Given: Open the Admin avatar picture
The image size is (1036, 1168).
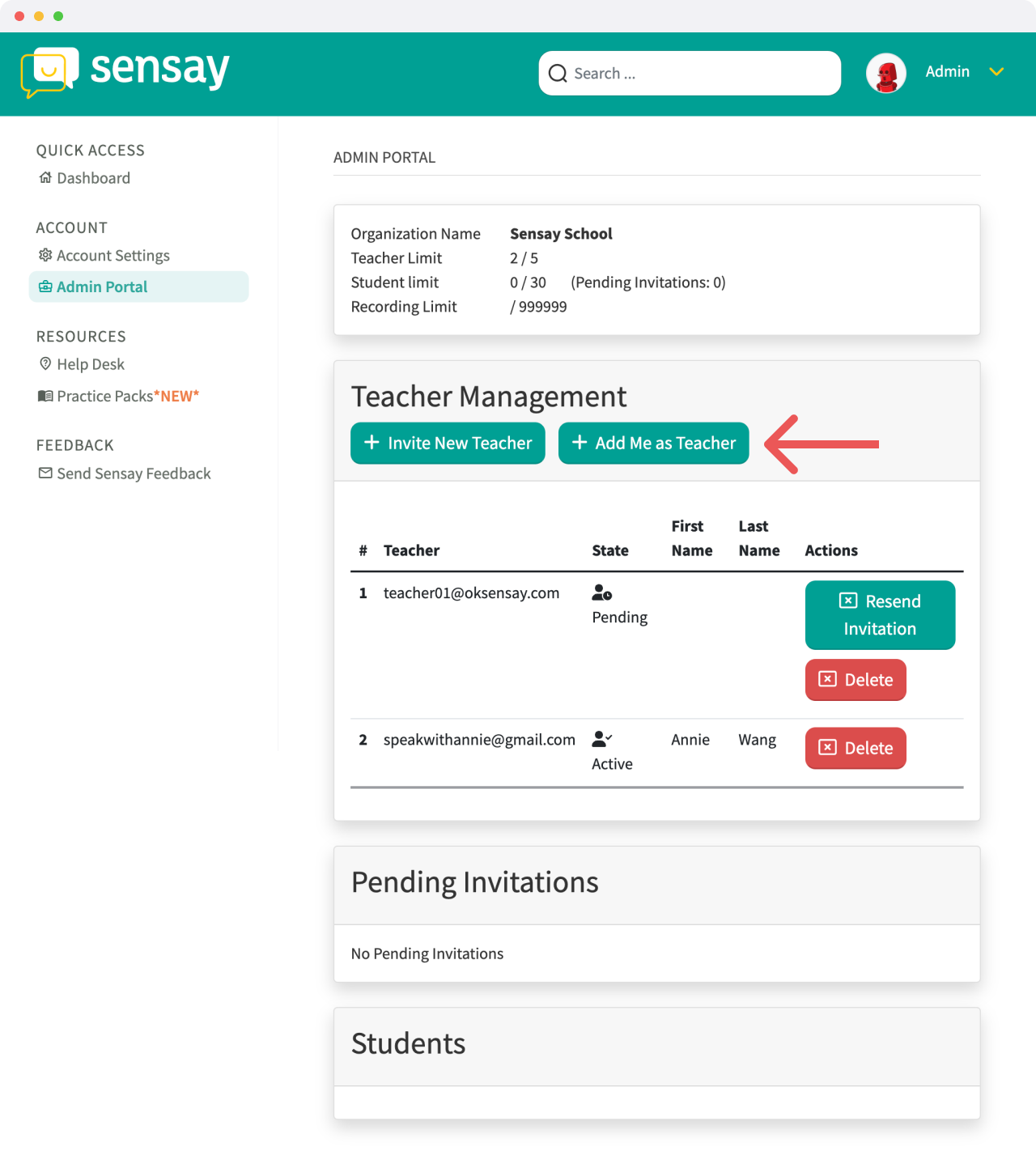Looking at the screenshot, I should click(x=886, y=74).
